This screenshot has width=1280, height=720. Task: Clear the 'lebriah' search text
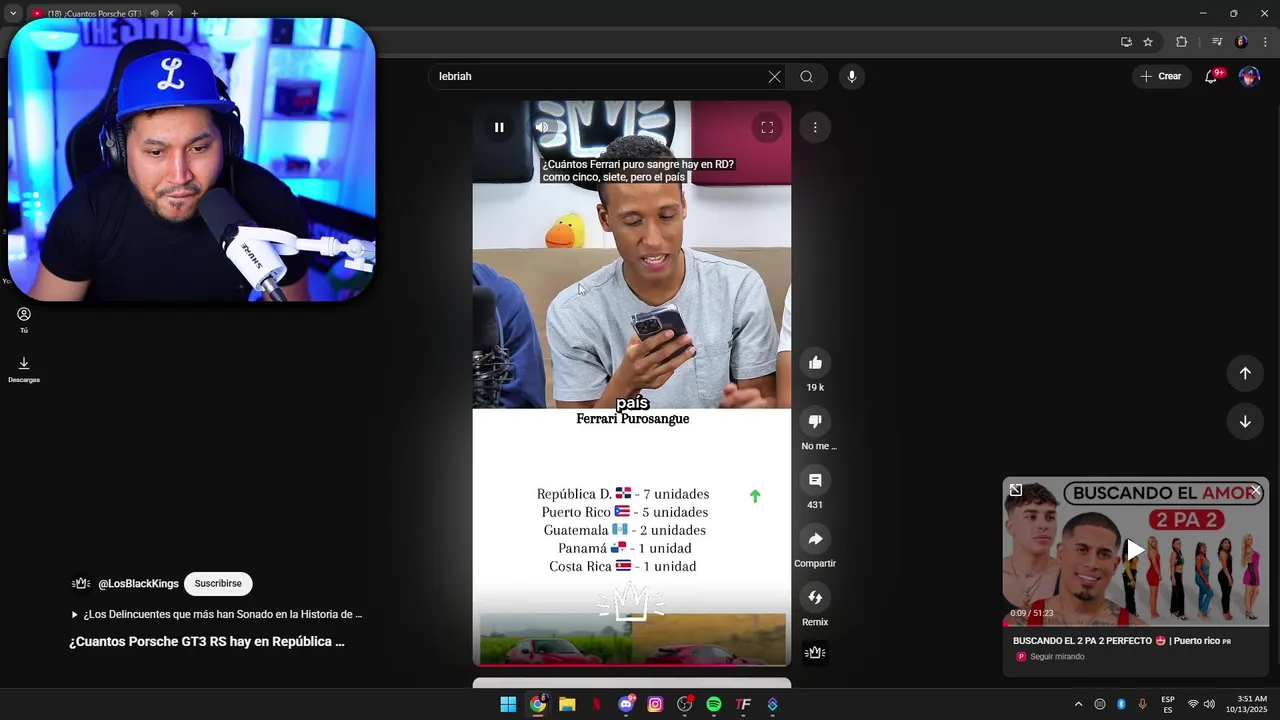[774, 76]
